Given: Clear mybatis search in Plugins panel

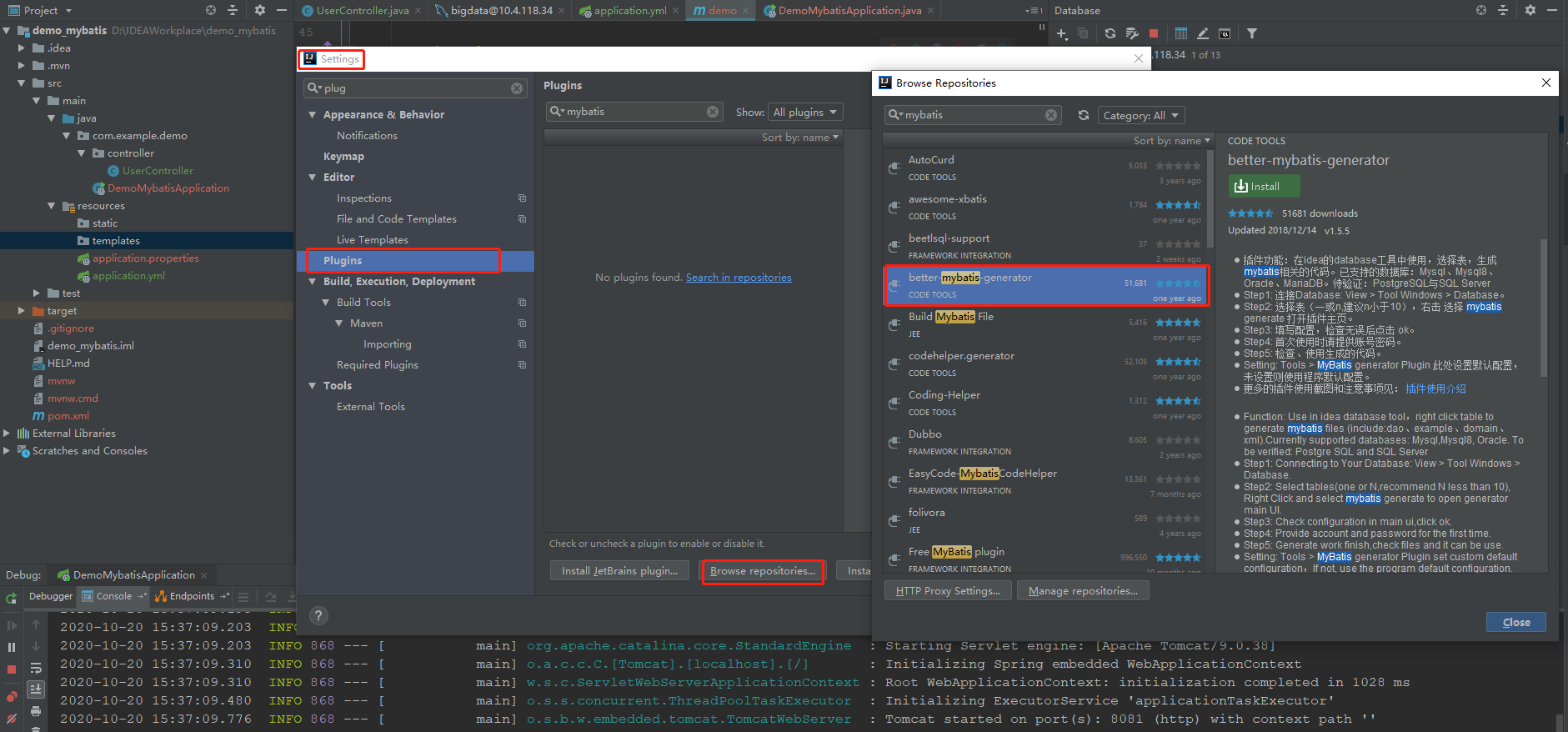Looking at the screenshot, I should tap(713, 112).
